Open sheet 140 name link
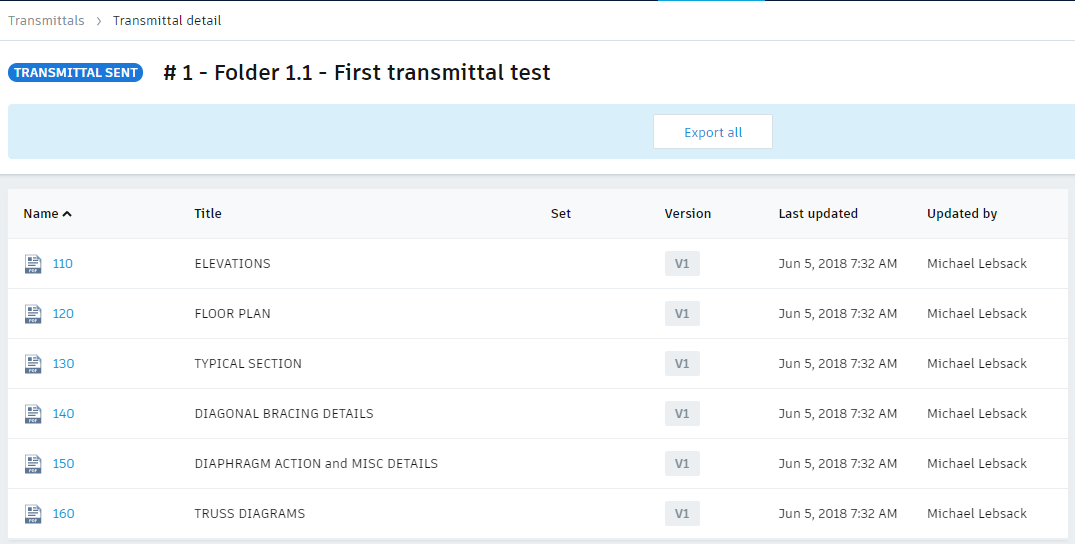This screenshot has height=544, width=1075. pos(63,414)
